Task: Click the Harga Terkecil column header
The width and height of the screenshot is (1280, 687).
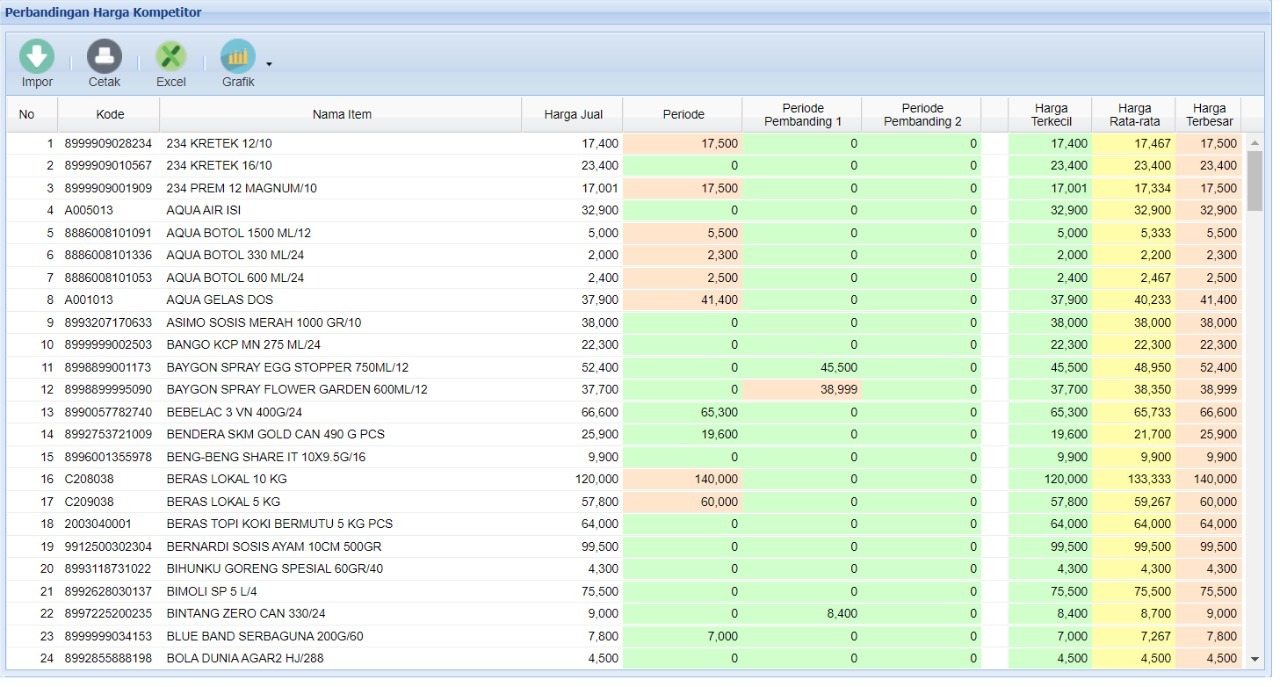Action: (x=1051, y=115)
